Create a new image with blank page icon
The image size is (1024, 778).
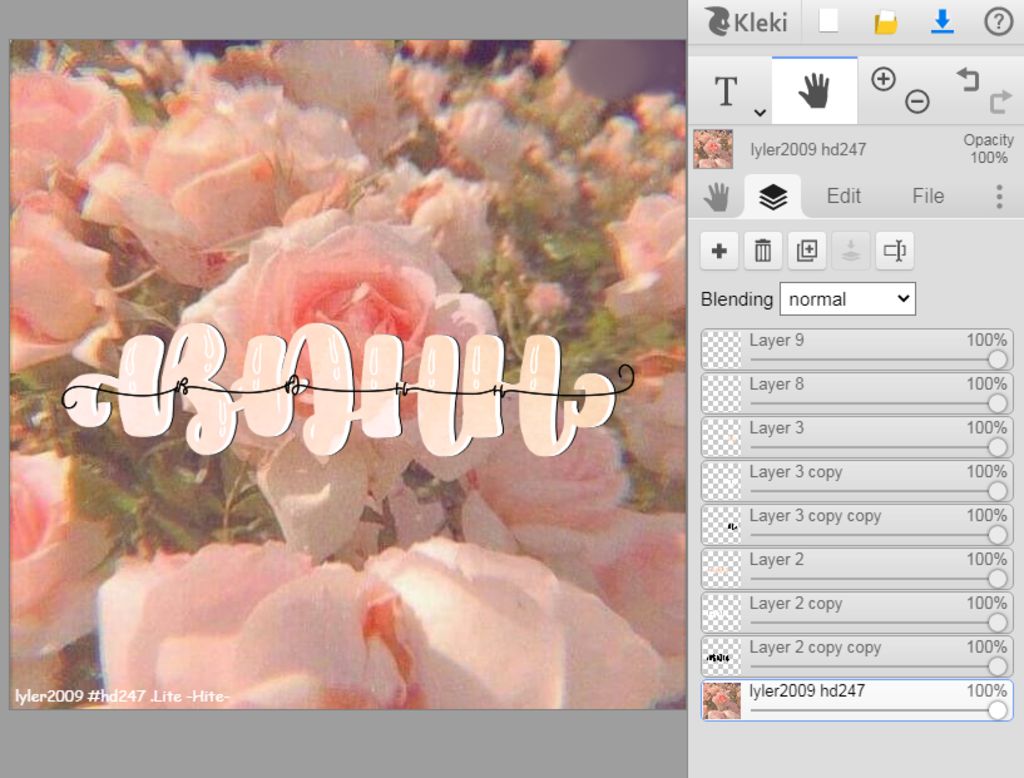click(828, 21)
